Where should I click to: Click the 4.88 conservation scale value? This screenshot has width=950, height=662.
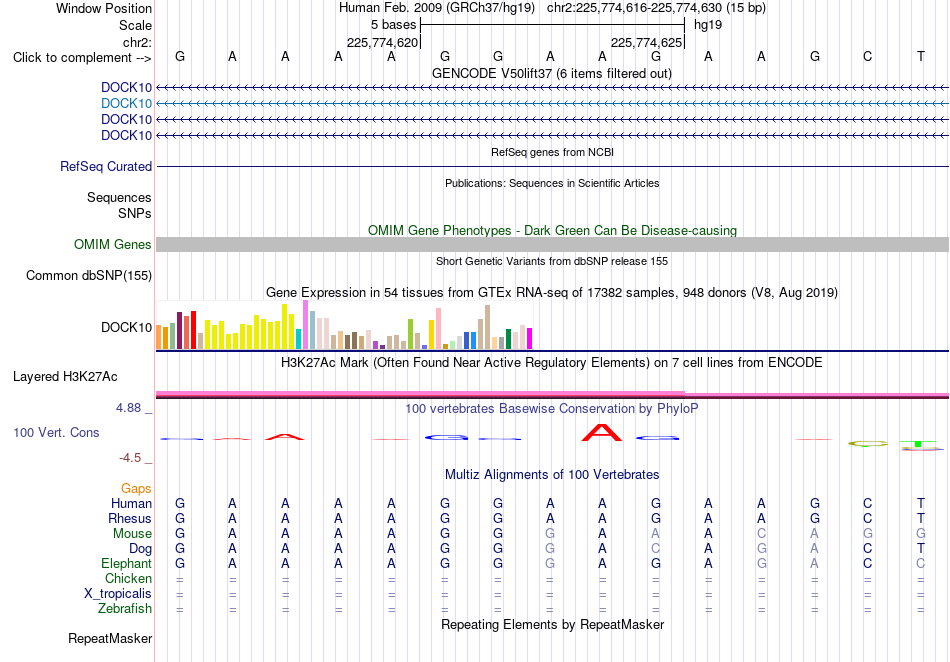coord(128,408)
